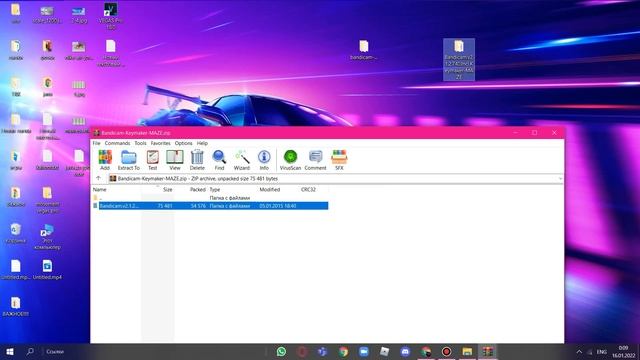Select the Untitled.mp4 file with blue icon
This screenshot has width=640, height=360.
click(x=47, y=270)
